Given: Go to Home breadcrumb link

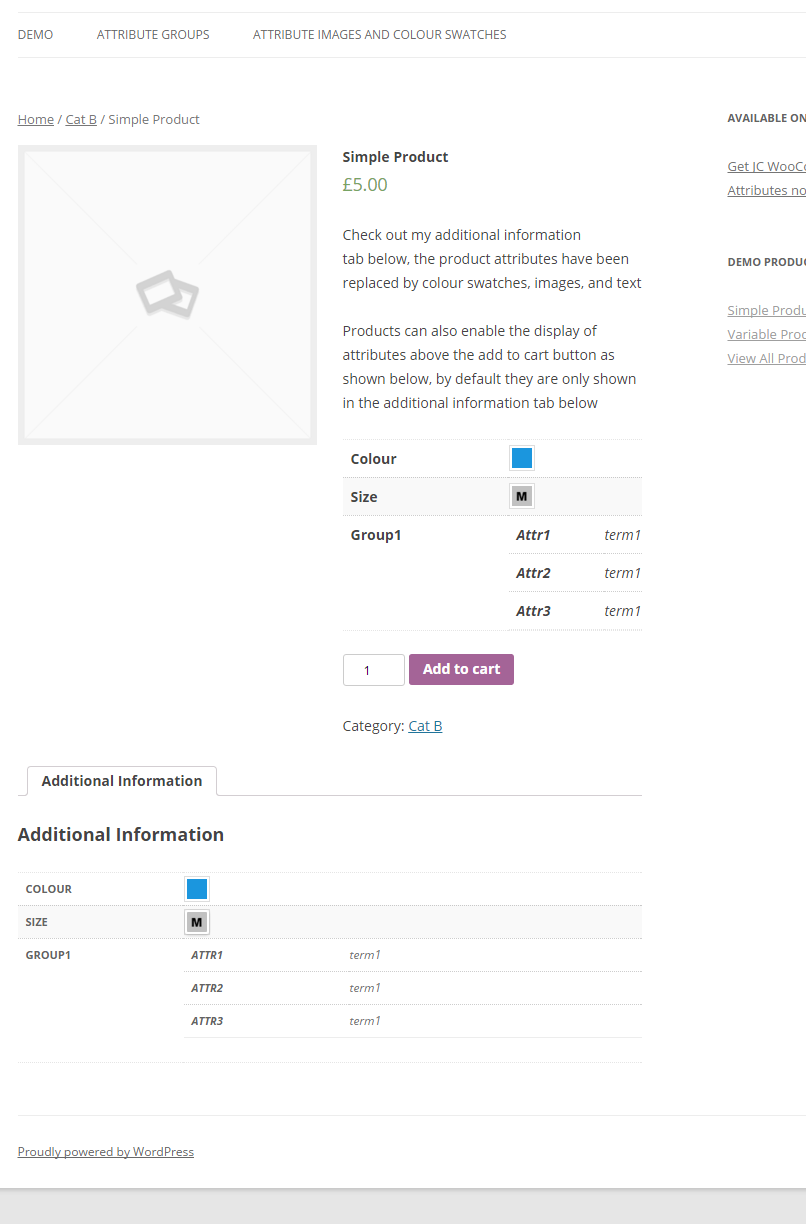Looking at the screenshot, I should tap(36, 119).
